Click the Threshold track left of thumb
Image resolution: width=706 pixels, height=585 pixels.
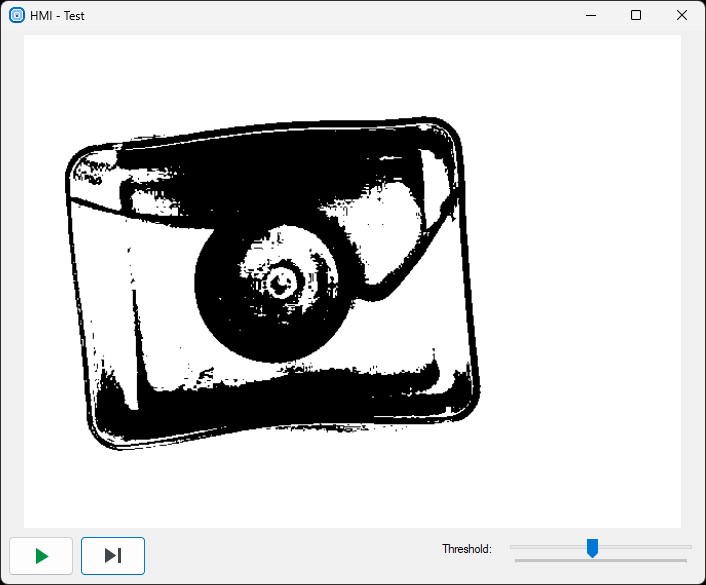(548, 547)
